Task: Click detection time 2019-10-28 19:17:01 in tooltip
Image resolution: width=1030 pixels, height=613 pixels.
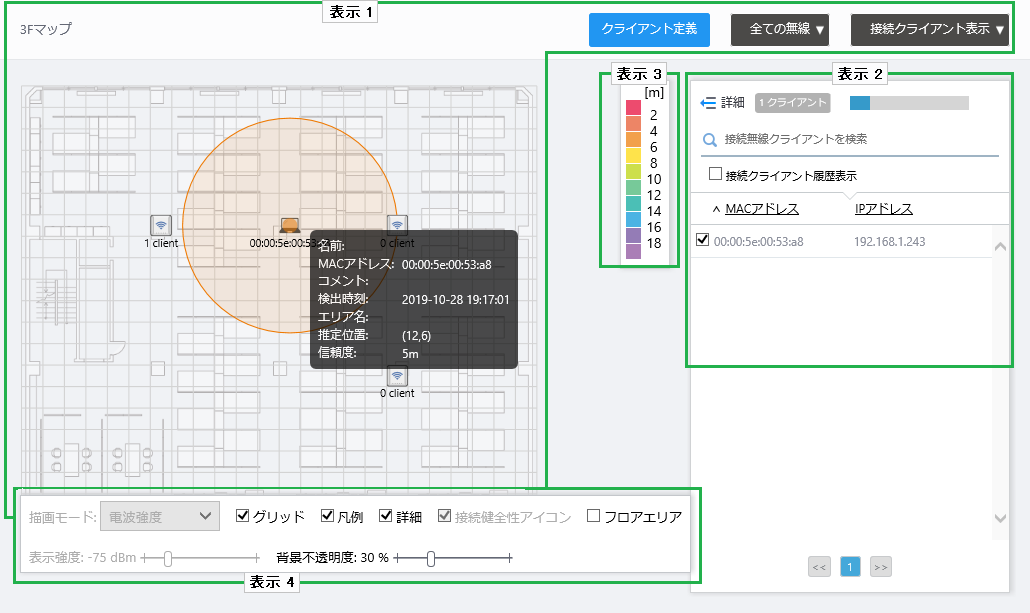Action: point(455,300)
